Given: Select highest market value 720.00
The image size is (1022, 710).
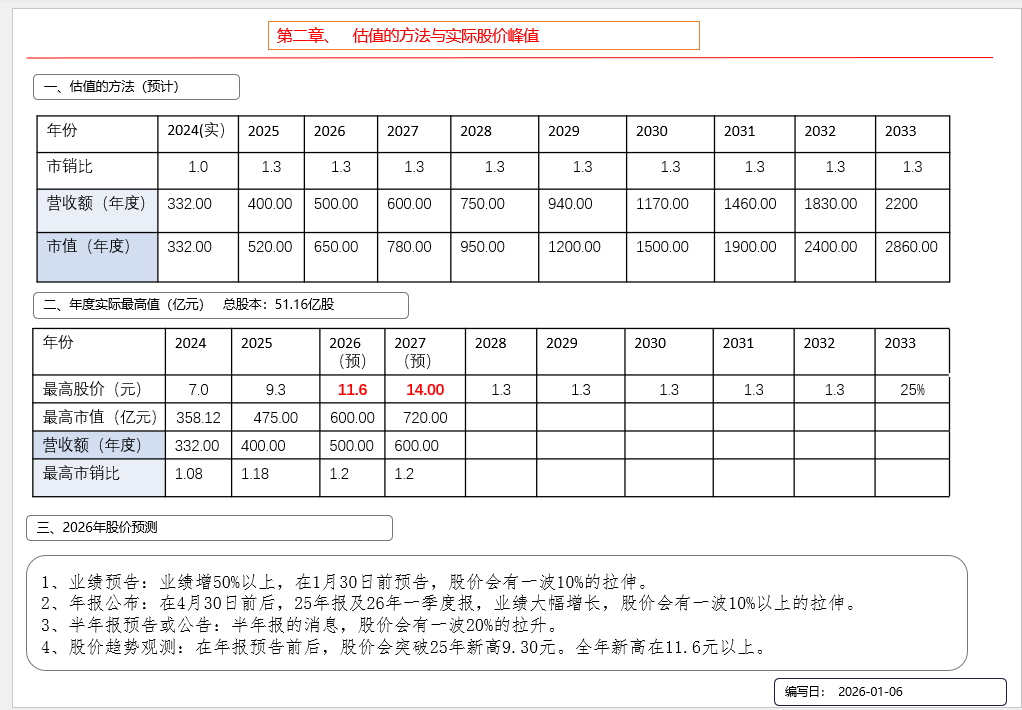Looking at the screenshot, I should [425, 418].
